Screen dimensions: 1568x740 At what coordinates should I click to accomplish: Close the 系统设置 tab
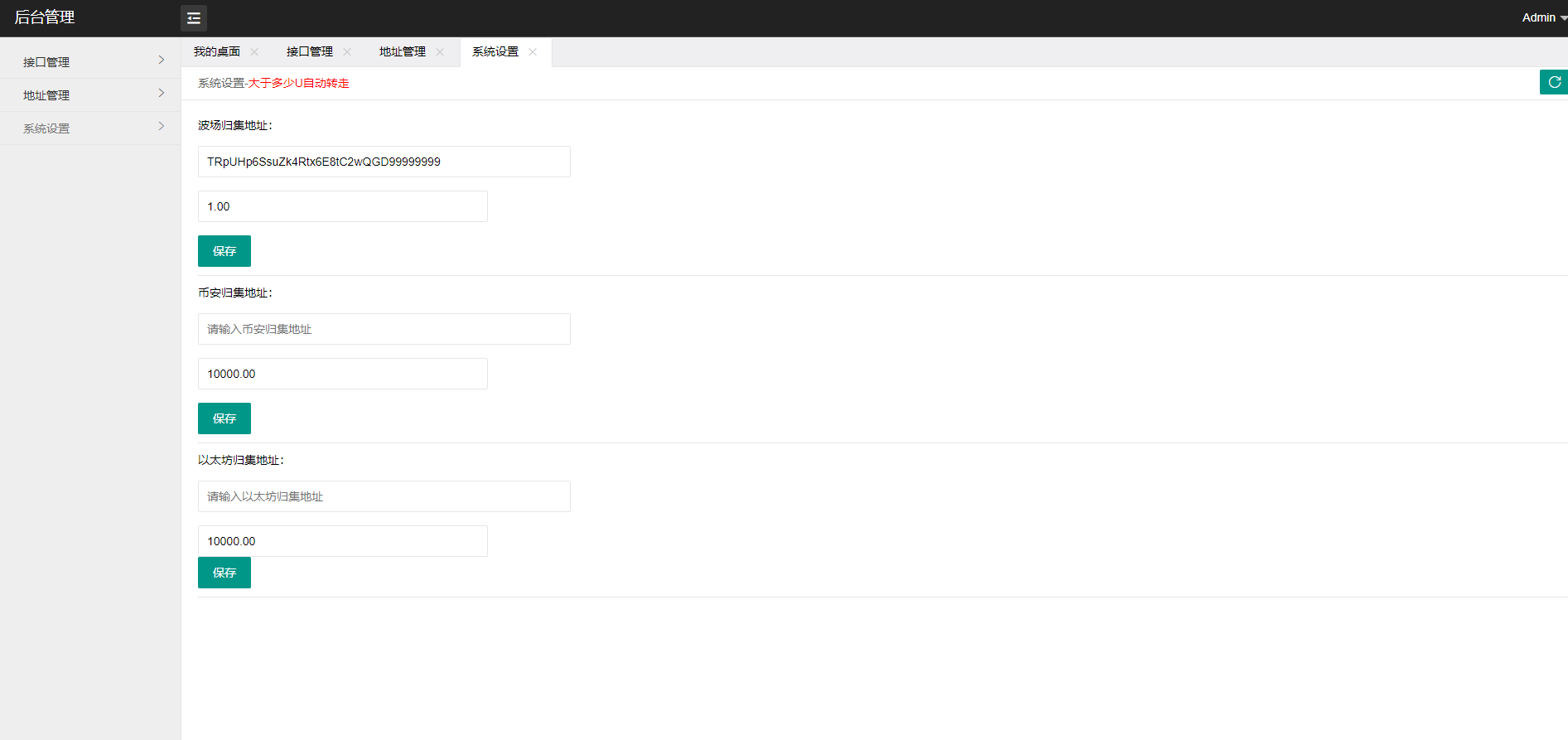(x=533, y=52)
